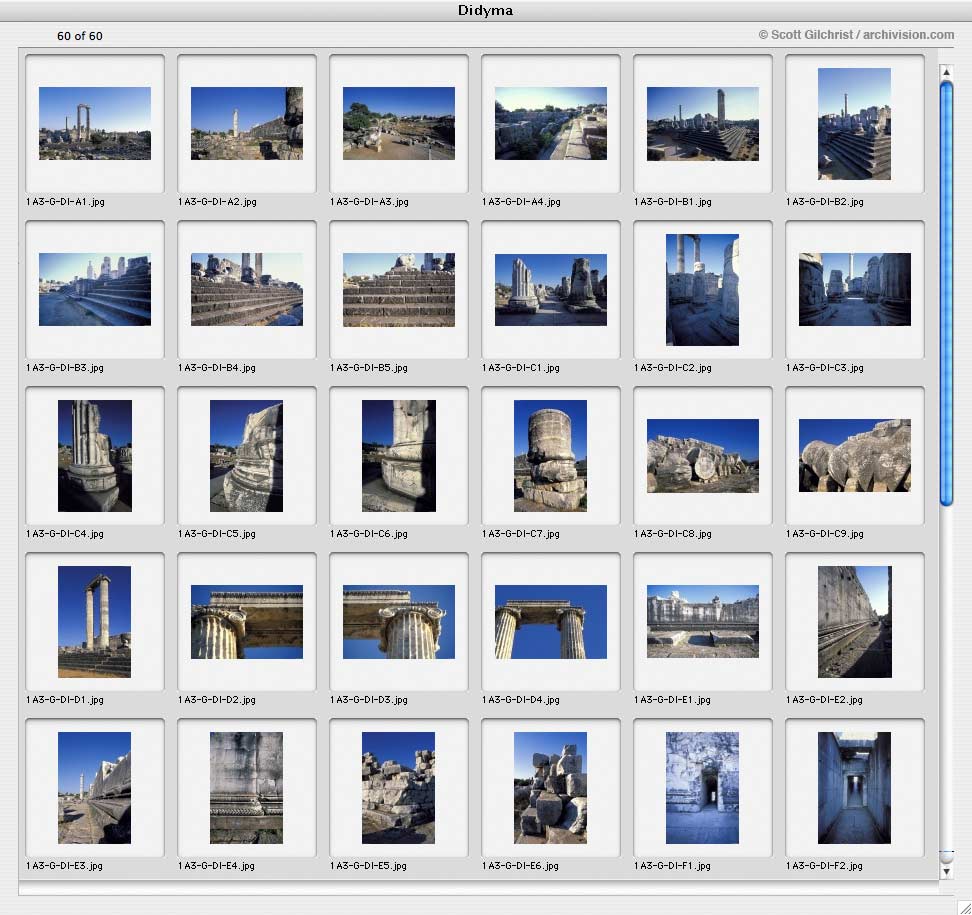Image resolution: width=972 pixels, height=915 pixels.
Task: Choose thumbnail 1A3-G-DI-A4.jpg
Action: (x=550, y=123)
